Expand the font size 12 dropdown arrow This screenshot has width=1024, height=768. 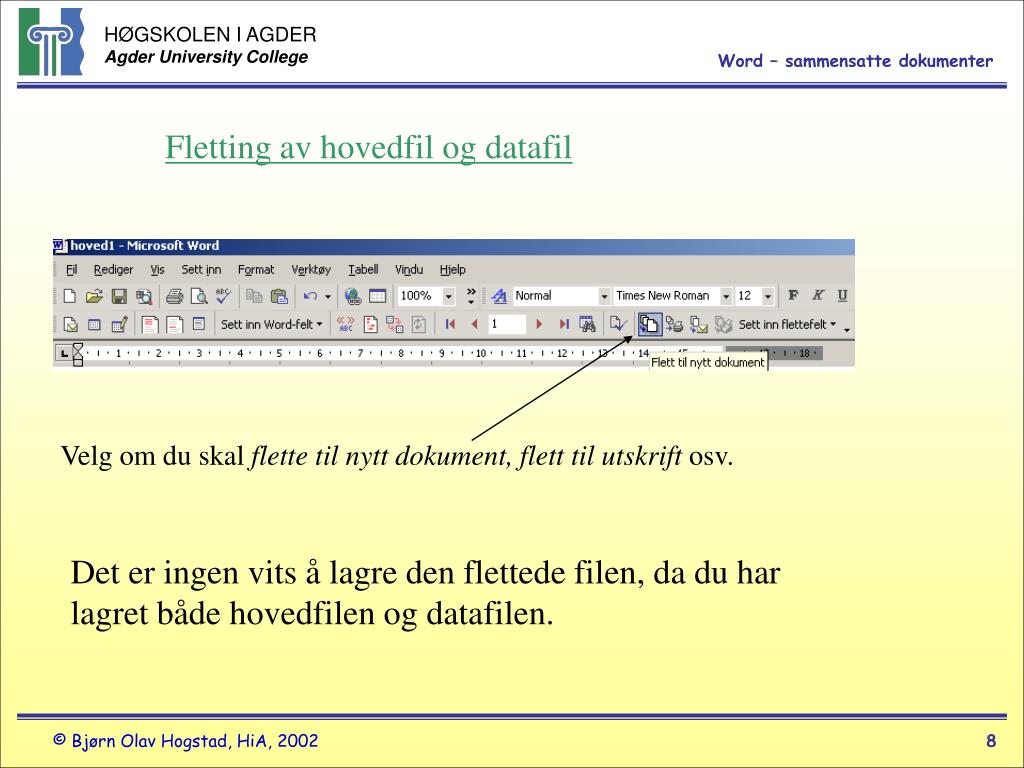point(768,296)
